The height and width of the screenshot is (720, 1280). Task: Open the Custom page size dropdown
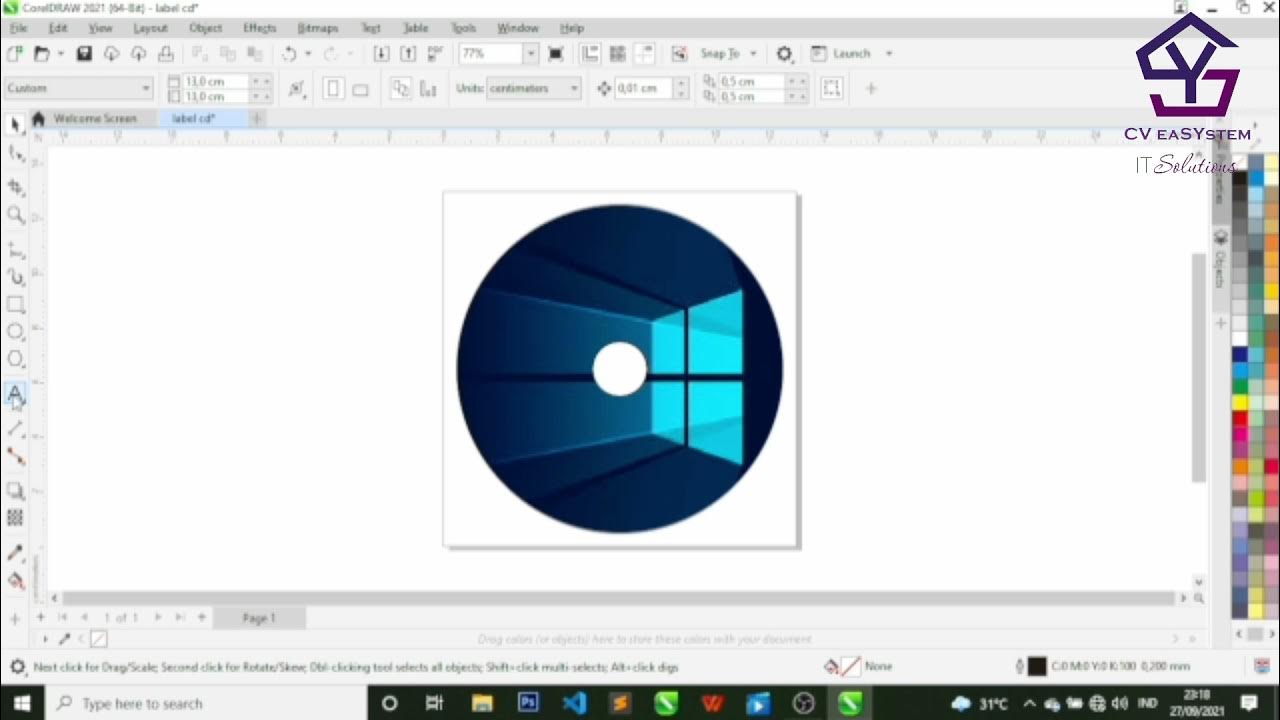(x=146, y=88)
